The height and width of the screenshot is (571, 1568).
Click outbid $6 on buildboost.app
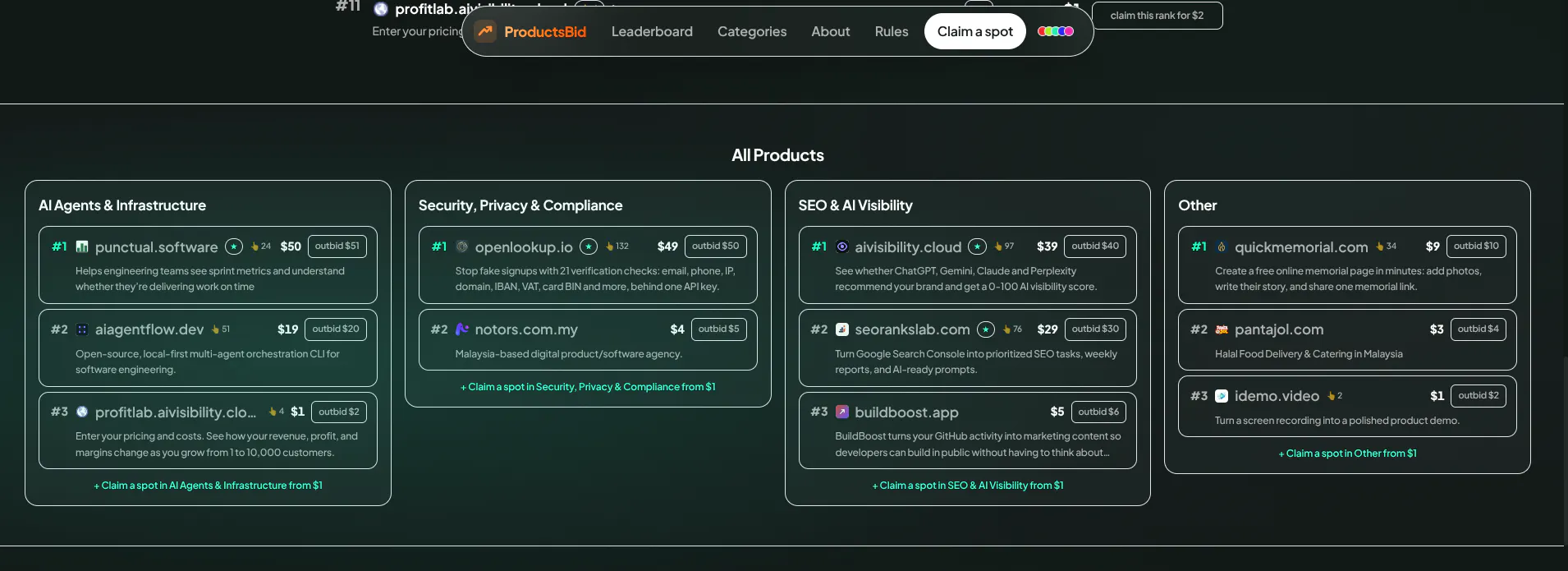point(1098,412)
